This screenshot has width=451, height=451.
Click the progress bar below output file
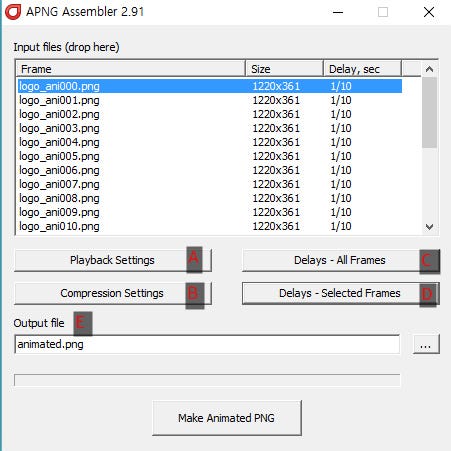click(x=207, y=380)
